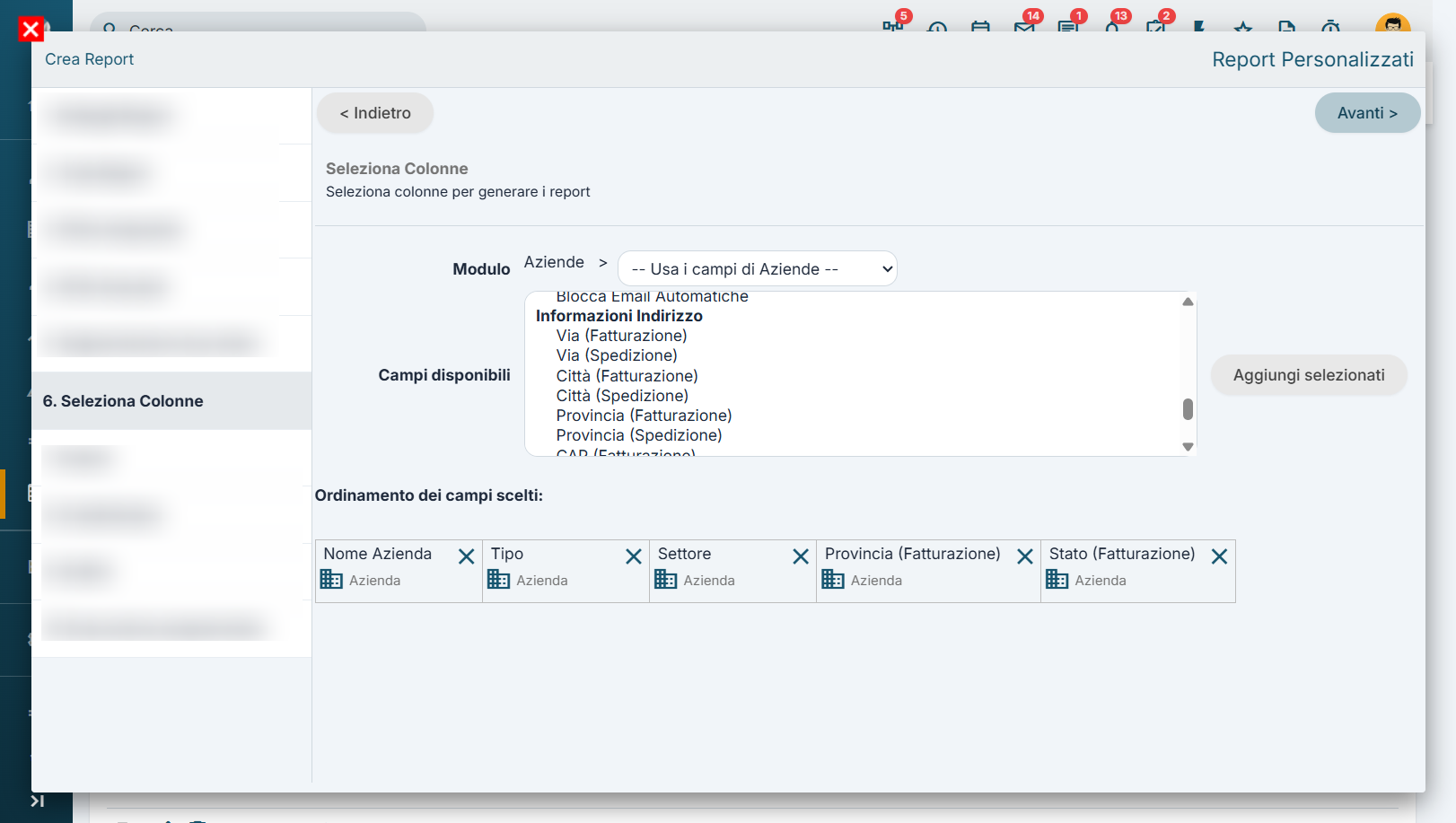Remove the Nome Azienda chosen field

tap(467, 556)
